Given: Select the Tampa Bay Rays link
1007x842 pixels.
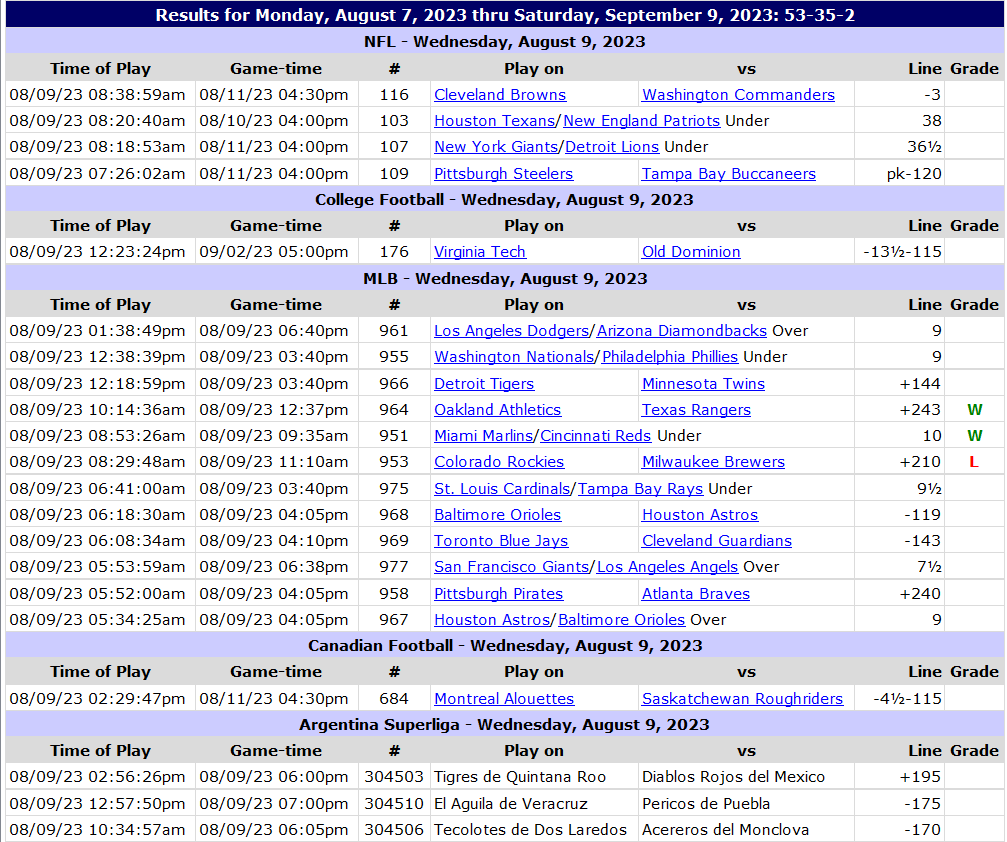Looking at the screenshot, I should pyautogui.click(x=640, y=489).
